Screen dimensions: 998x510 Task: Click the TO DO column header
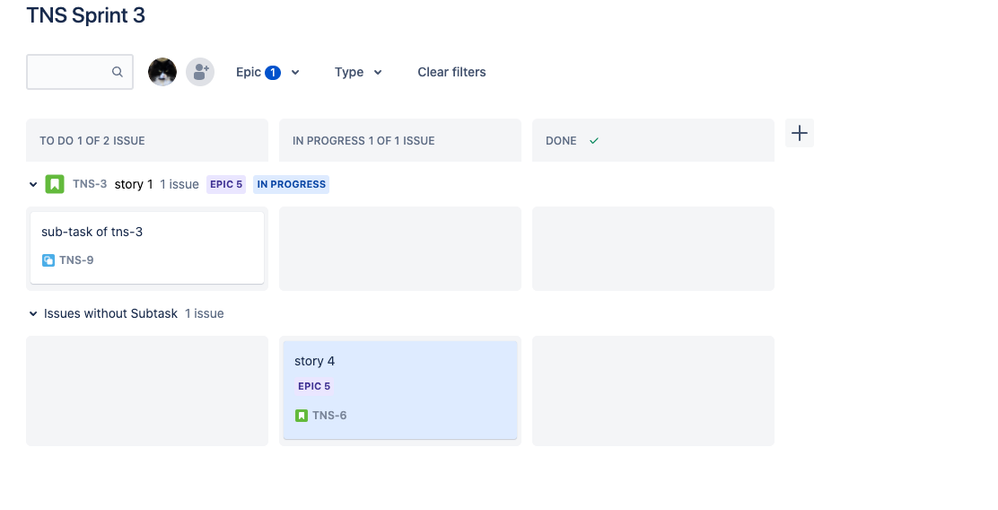147,141
